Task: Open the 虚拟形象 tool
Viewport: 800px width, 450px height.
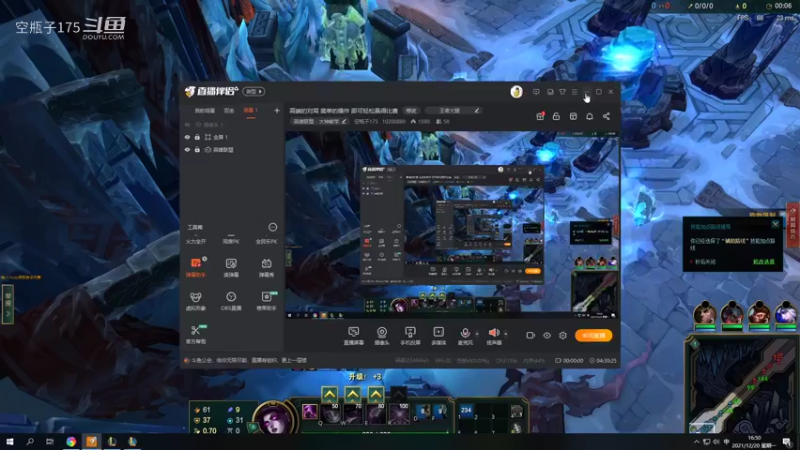Action: [x=196, y=301]
